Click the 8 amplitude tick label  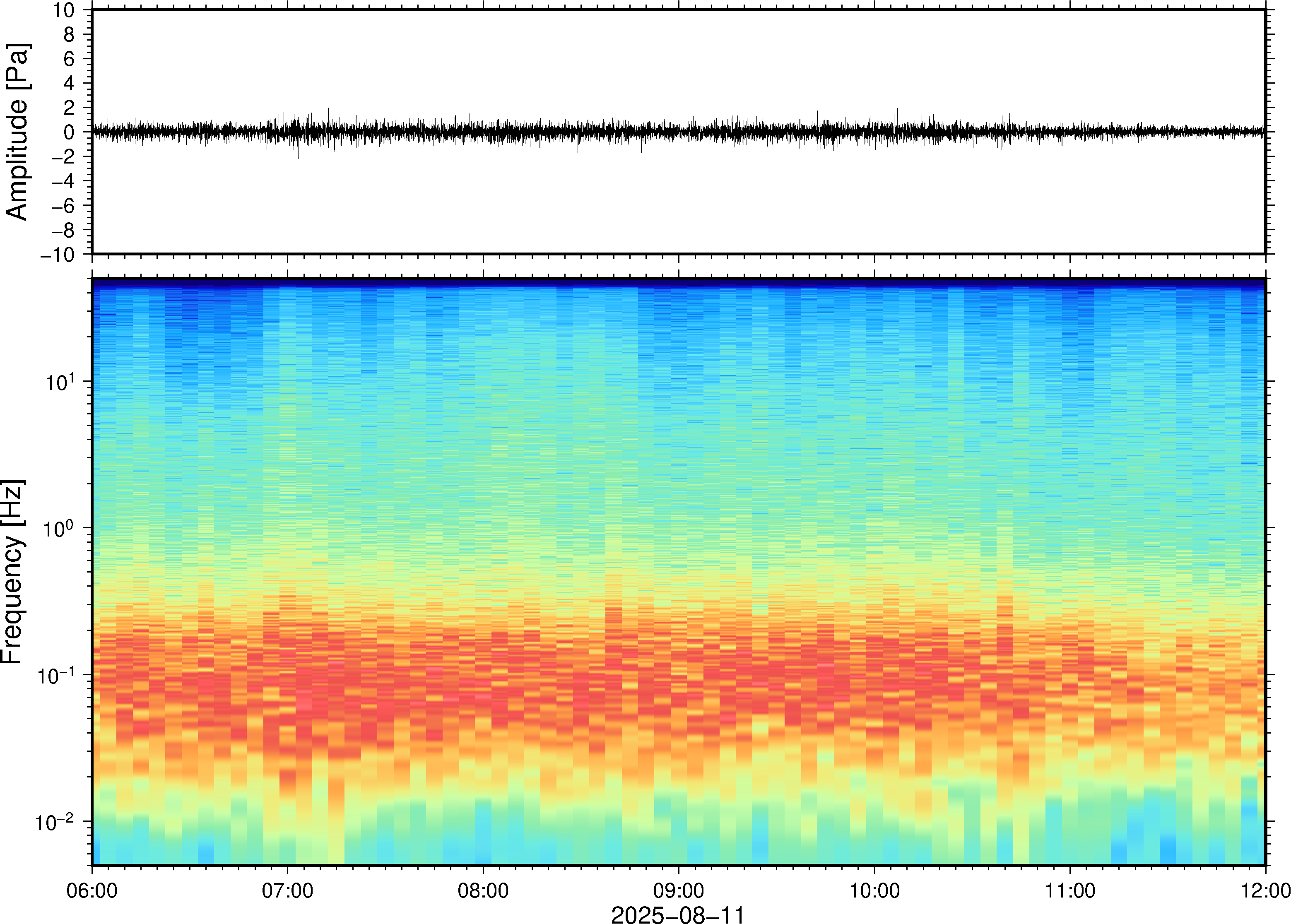pos(70,34)
